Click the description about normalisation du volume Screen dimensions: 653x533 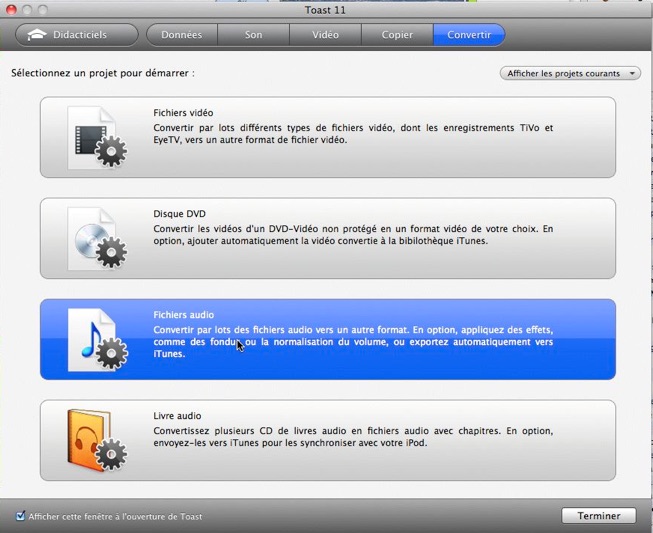(353, 342)
